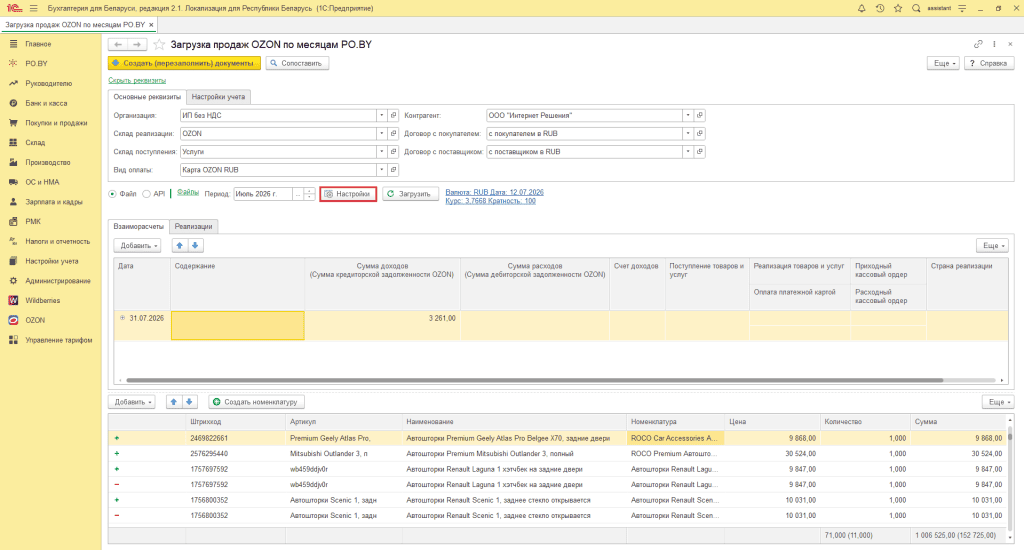
Task: Expand Склад реализации dropdown list
Action: [381, 134]
